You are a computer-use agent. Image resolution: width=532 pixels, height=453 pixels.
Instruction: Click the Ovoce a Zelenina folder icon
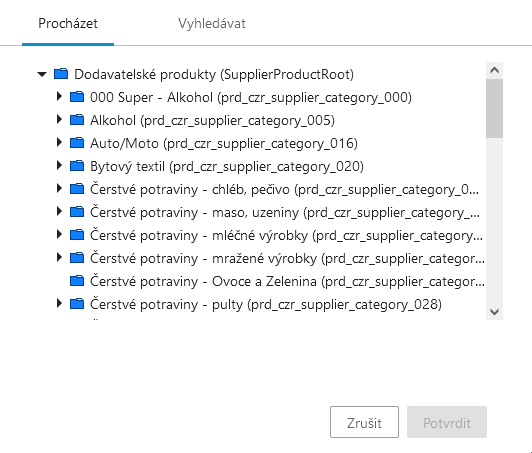point(77,281)
